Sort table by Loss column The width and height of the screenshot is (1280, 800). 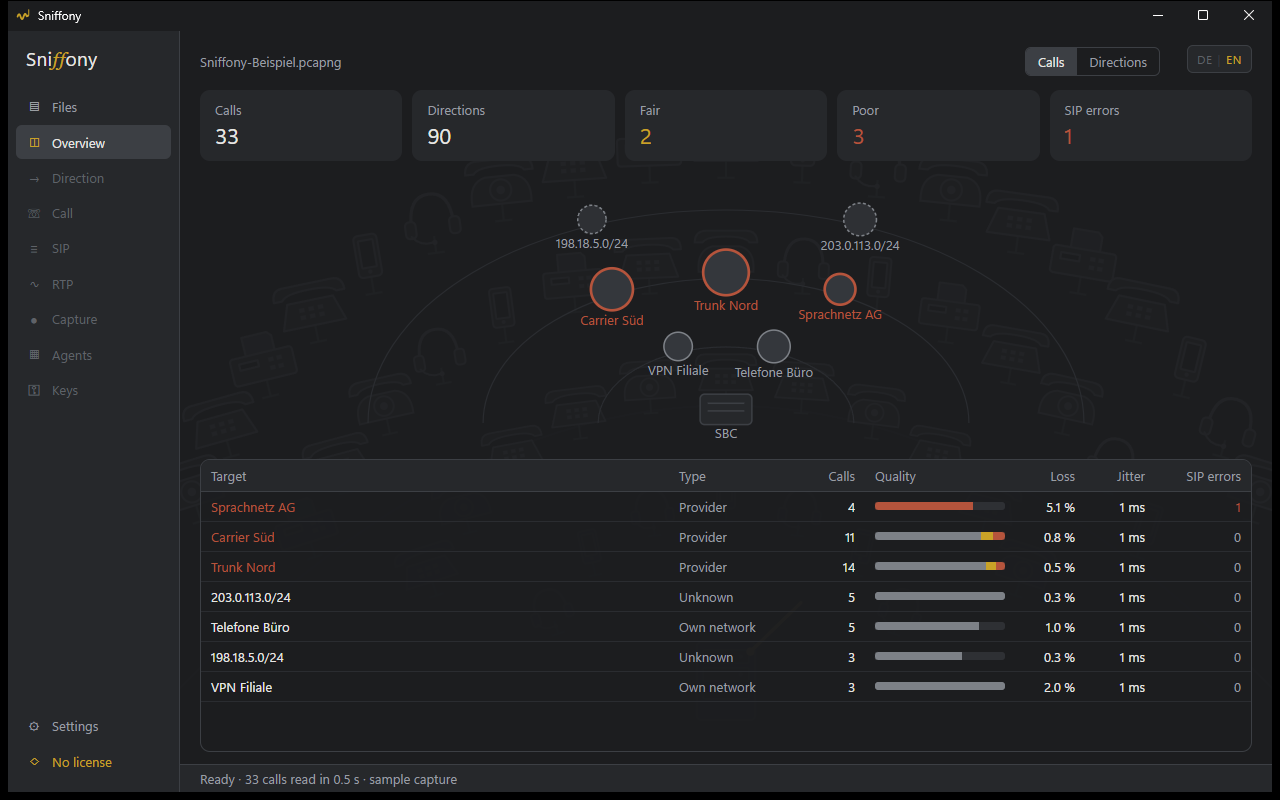[1062, 477]
